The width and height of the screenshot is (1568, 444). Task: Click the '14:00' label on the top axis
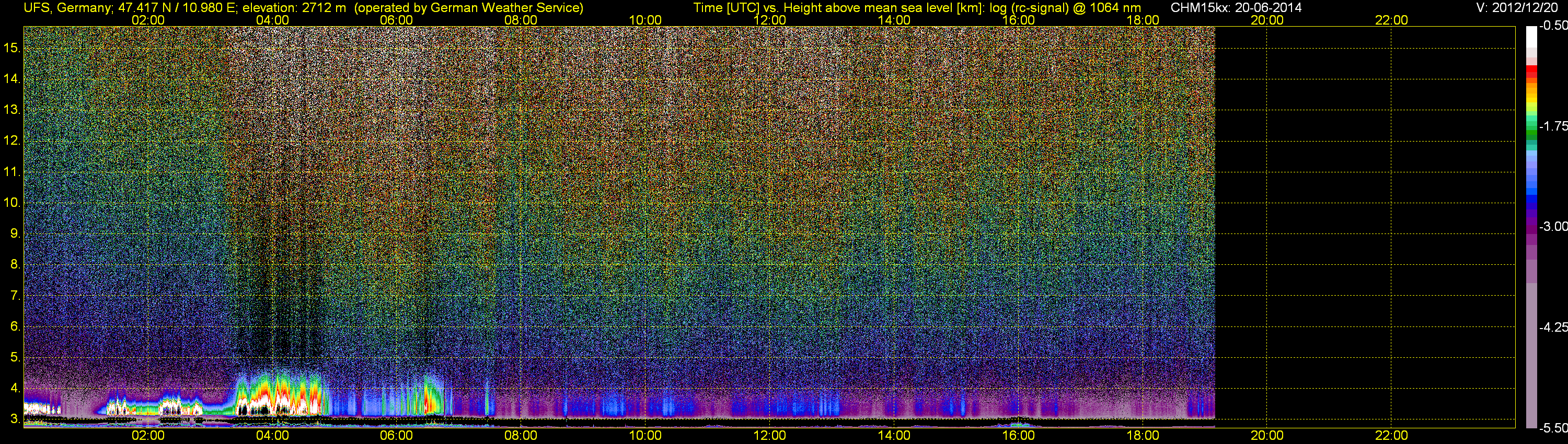tap(894, 20)
